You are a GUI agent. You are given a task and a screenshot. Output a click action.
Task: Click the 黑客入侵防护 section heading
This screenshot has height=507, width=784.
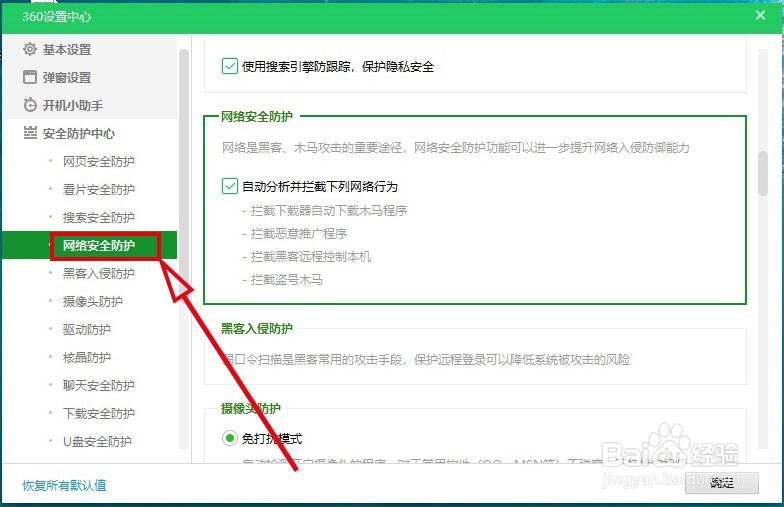(x=257, y=328)
